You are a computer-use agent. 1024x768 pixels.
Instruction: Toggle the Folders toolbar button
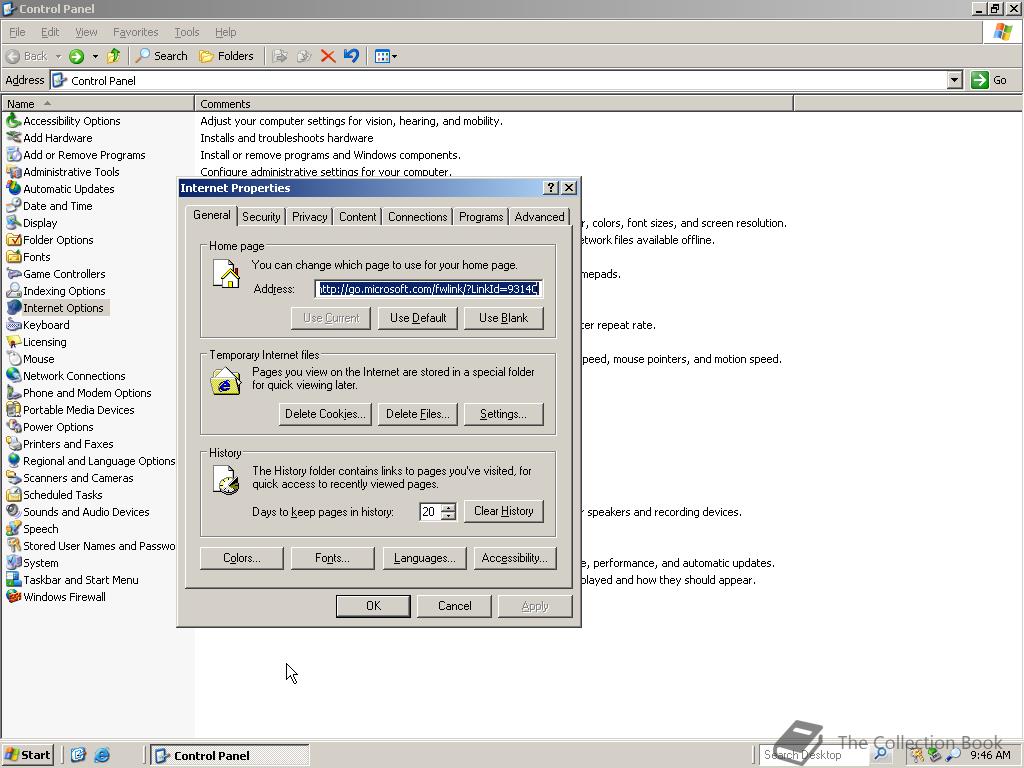(x=226, y=56)
